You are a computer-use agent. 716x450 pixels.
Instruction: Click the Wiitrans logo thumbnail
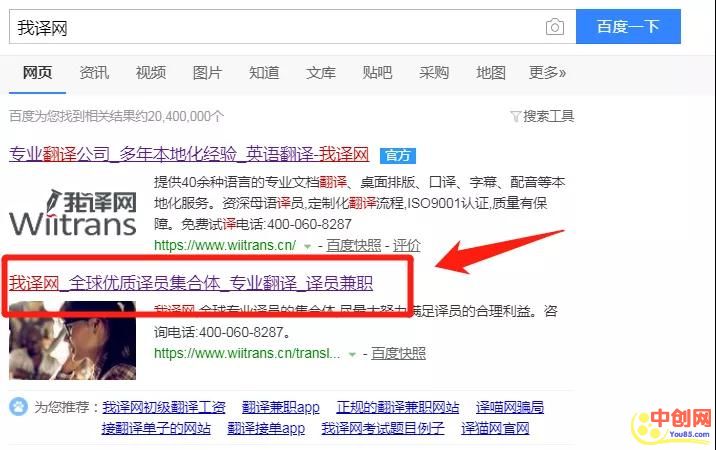click(72, 212)
